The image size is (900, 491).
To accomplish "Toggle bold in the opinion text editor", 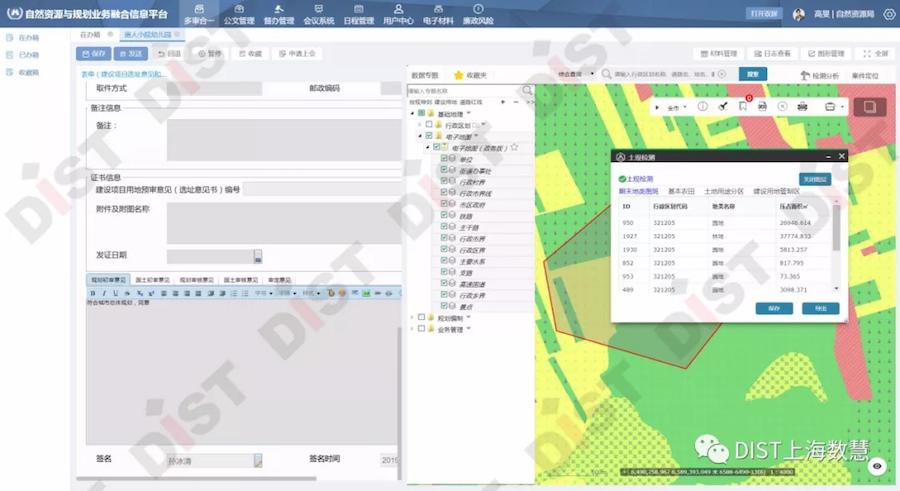I will coord(93,293).
